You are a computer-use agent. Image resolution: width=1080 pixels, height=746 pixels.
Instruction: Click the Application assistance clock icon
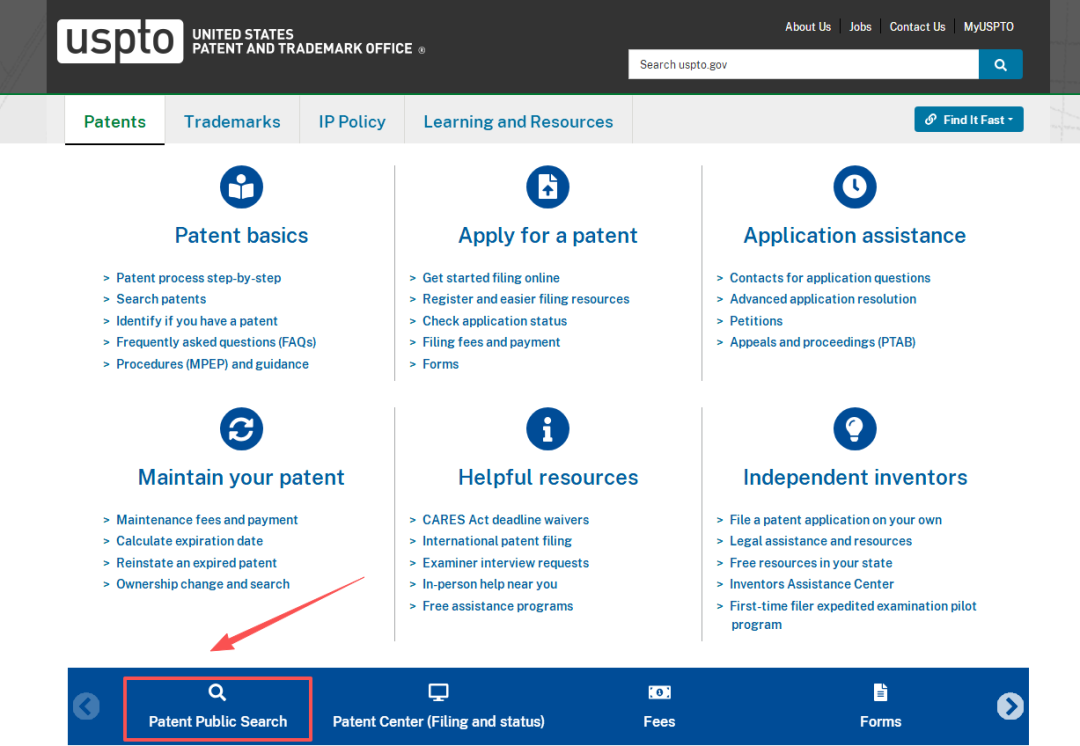coord(855,187)
